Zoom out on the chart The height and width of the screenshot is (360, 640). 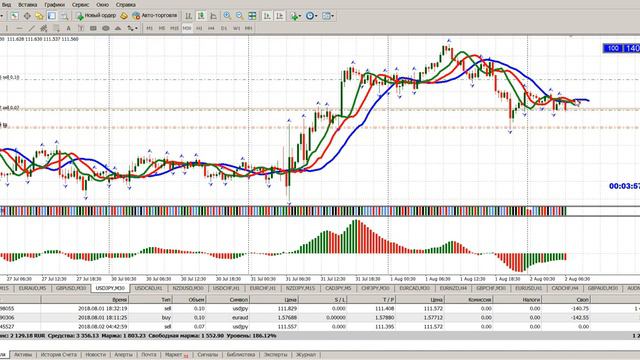click(240, 16)
